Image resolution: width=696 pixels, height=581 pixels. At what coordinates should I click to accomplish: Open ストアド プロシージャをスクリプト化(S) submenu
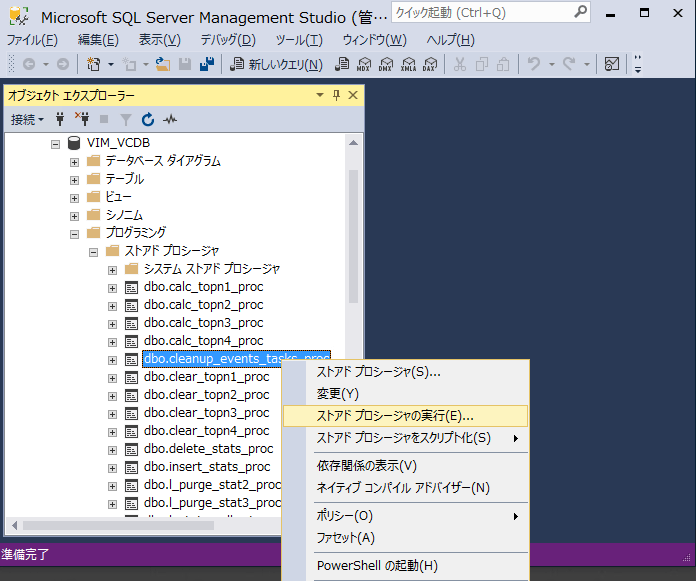click(x=406, y=438)
